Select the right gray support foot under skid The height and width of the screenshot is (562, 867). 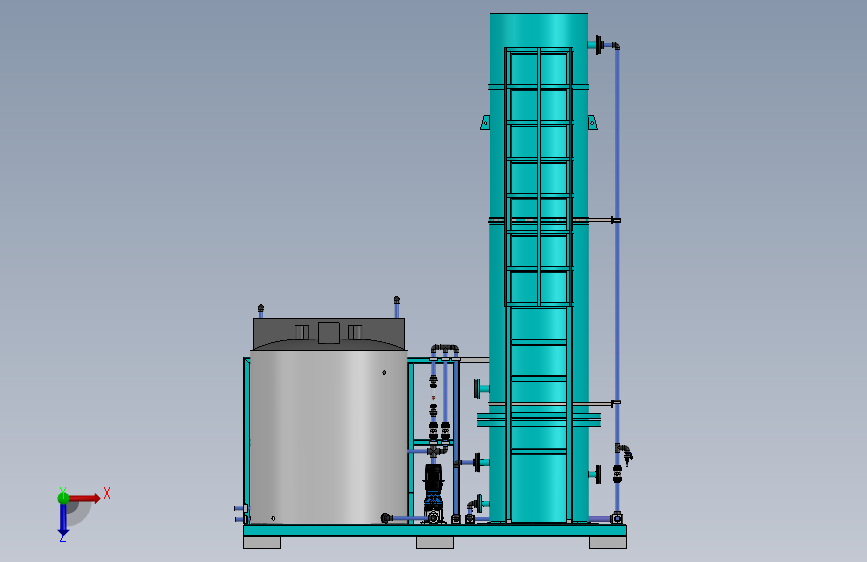point(608,543)
